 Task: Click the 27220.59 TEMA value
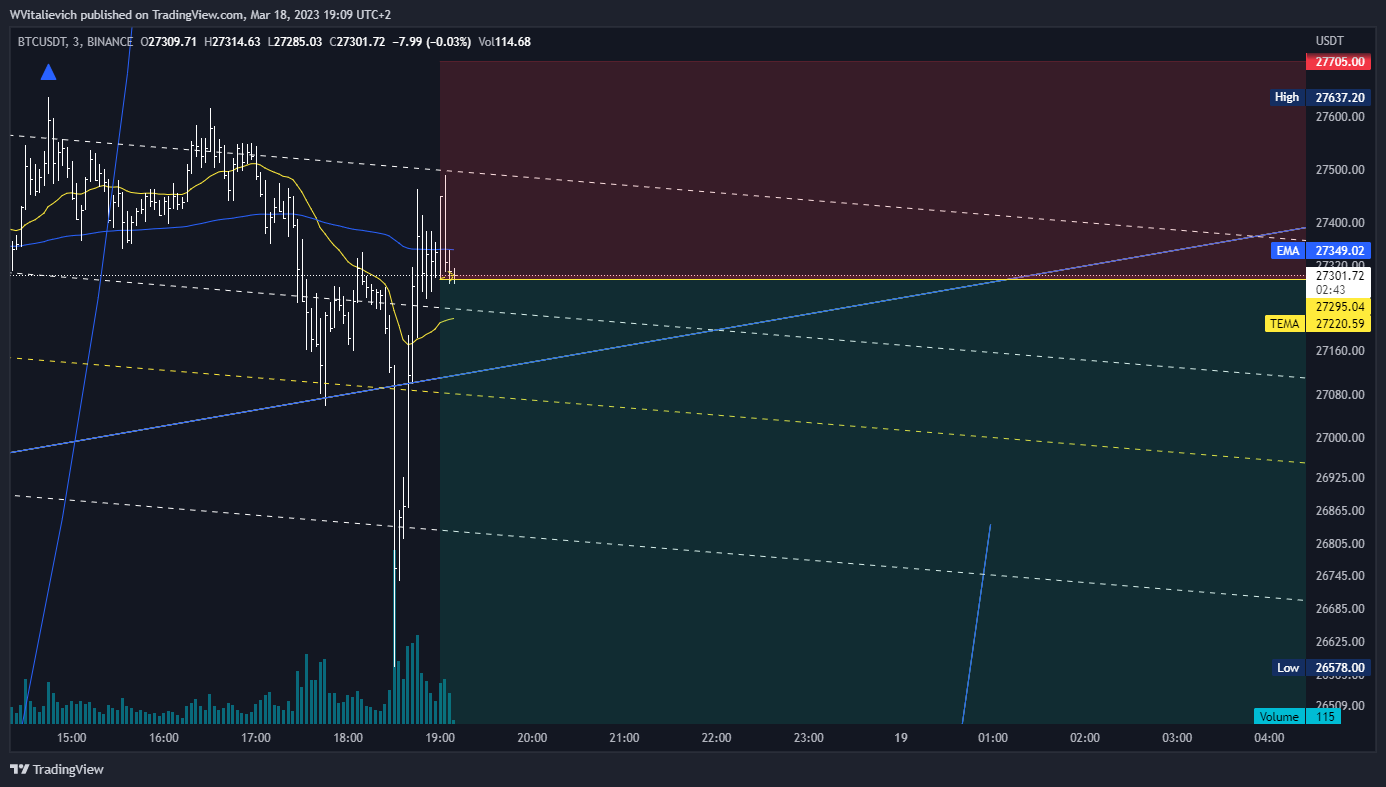[1340, 323]
